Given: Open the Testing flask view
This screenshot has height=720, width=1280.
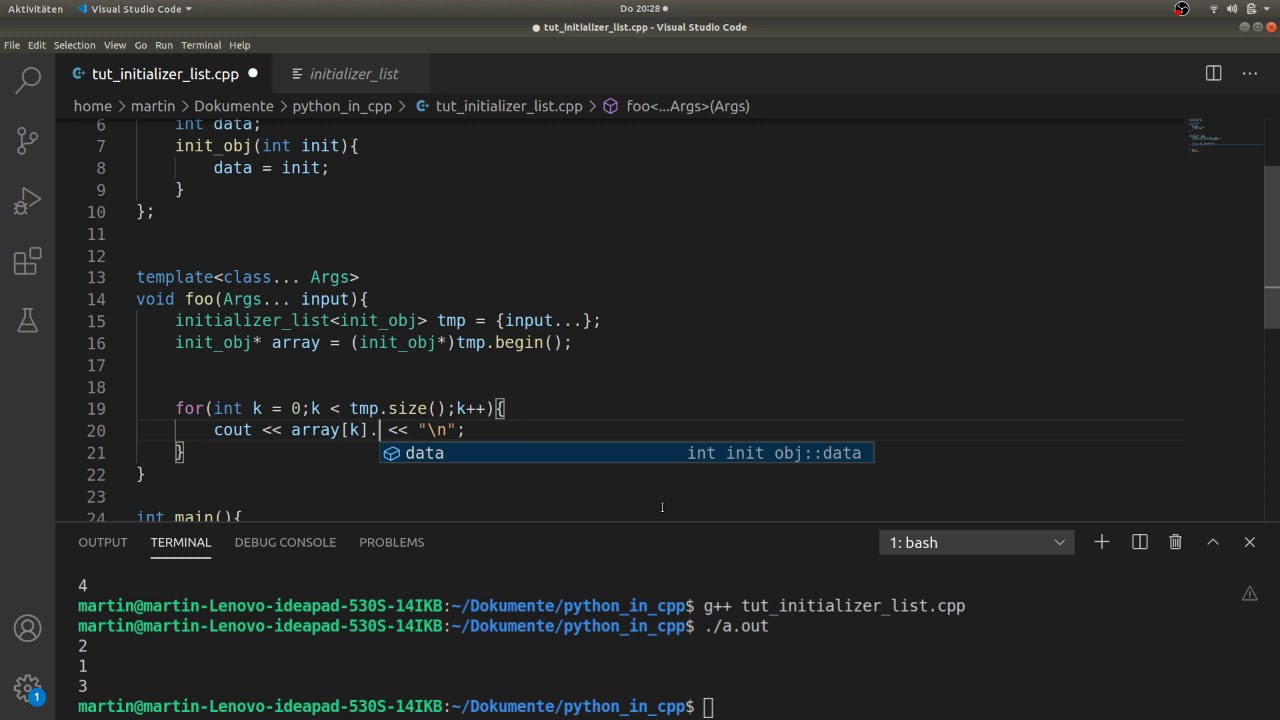Looking at the screenshot, I should 28,321.
